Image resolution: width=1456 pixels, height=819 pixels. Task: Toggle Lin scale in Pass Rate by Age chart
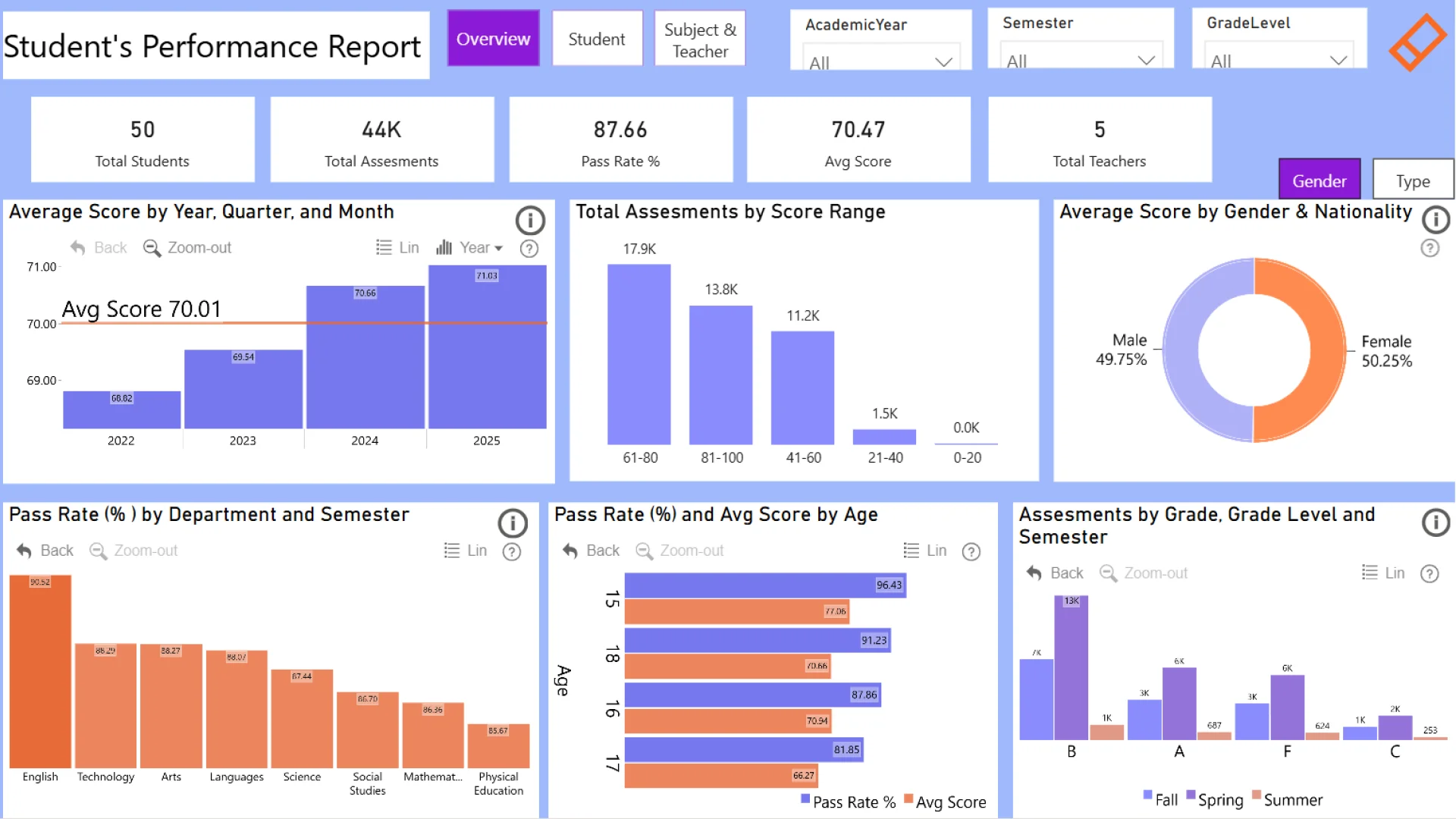pos(911,551)
